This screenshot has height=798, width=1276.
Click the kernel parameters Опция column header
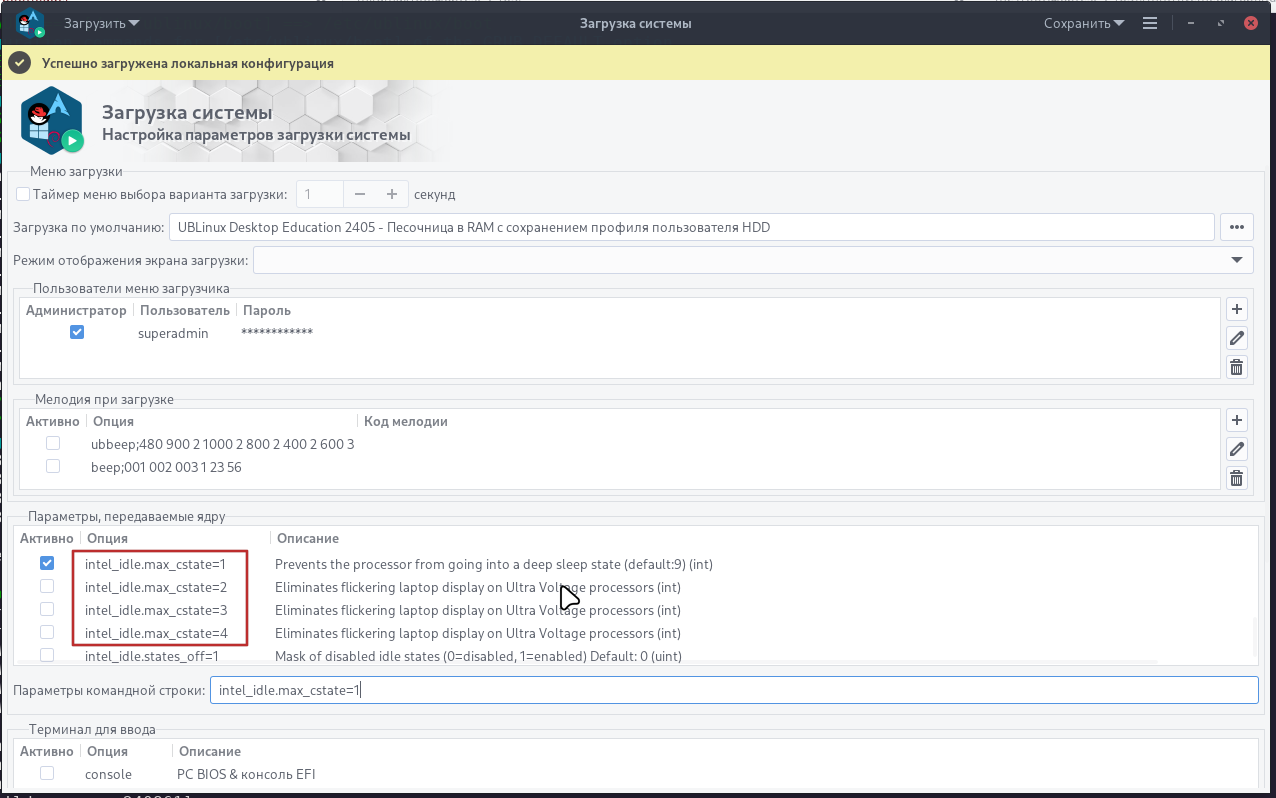pos(107,538)
